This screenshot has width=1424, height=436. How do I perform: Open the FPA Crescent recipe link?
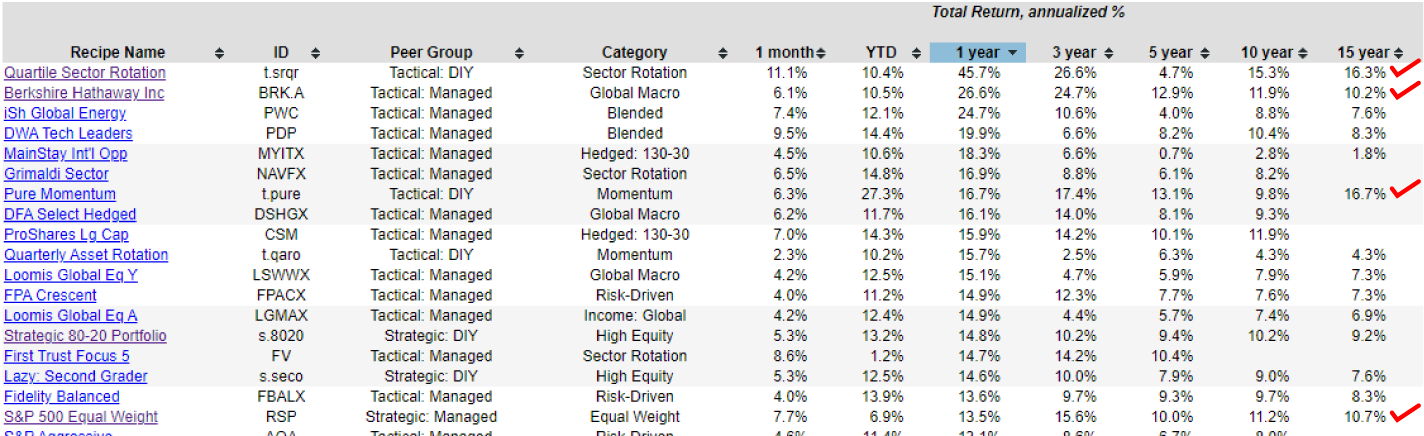pos(50,295)
